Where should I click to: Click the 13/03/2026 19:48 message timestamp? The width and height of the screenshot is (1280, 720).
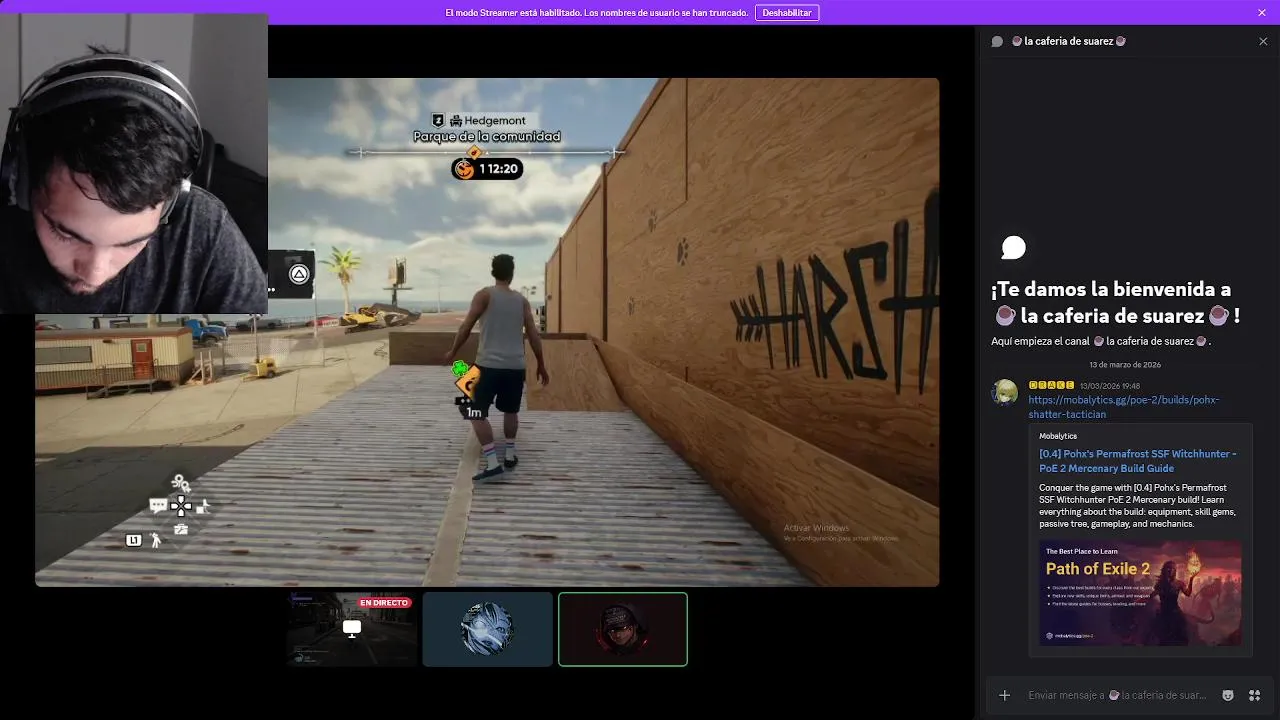(x=1109, y=386)
